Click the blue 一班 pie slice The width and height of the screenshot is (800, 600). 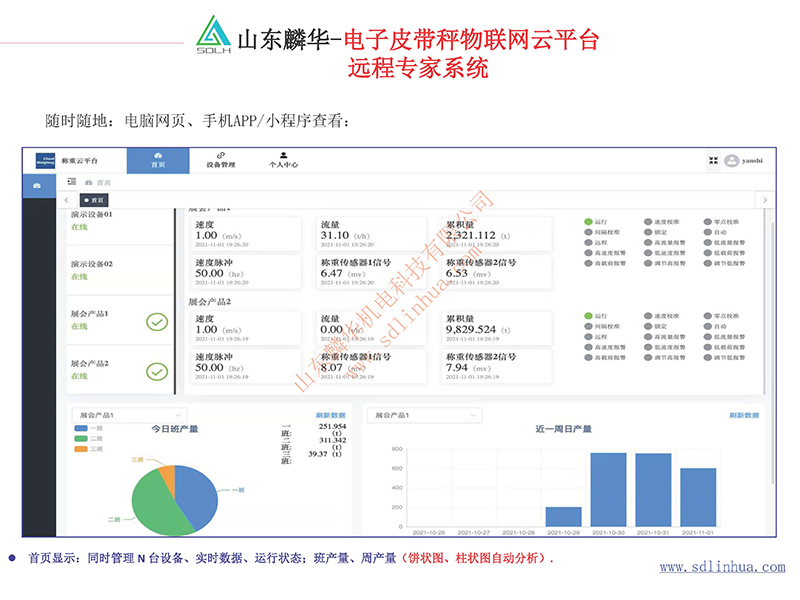pyautogui.click(x=199, y=494)
